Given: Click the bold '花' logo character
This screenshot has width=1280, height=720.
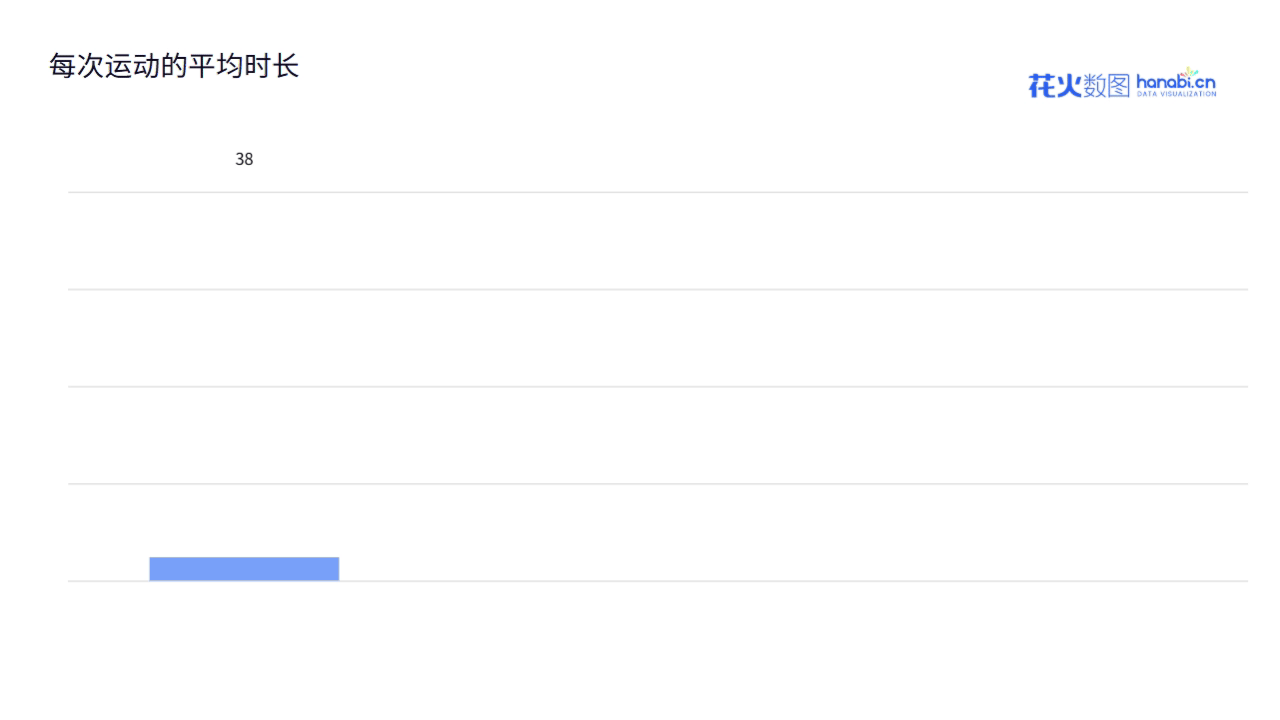Looking at the screenshot, I should (x=1042, y=86).
